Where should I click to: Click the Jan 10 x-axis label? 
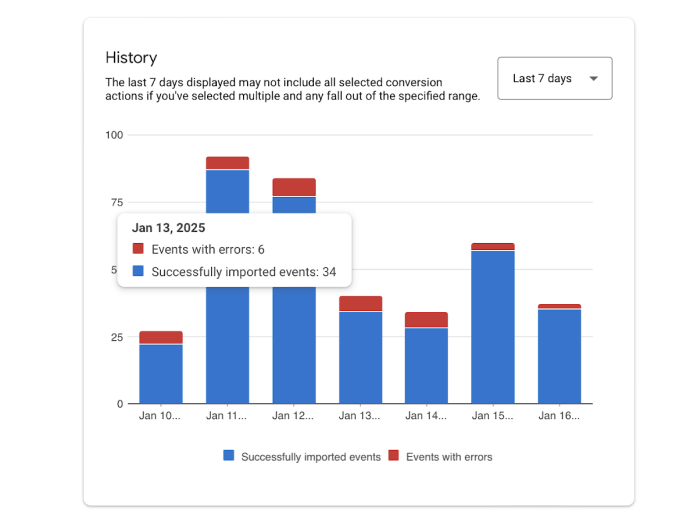[160, 416]
